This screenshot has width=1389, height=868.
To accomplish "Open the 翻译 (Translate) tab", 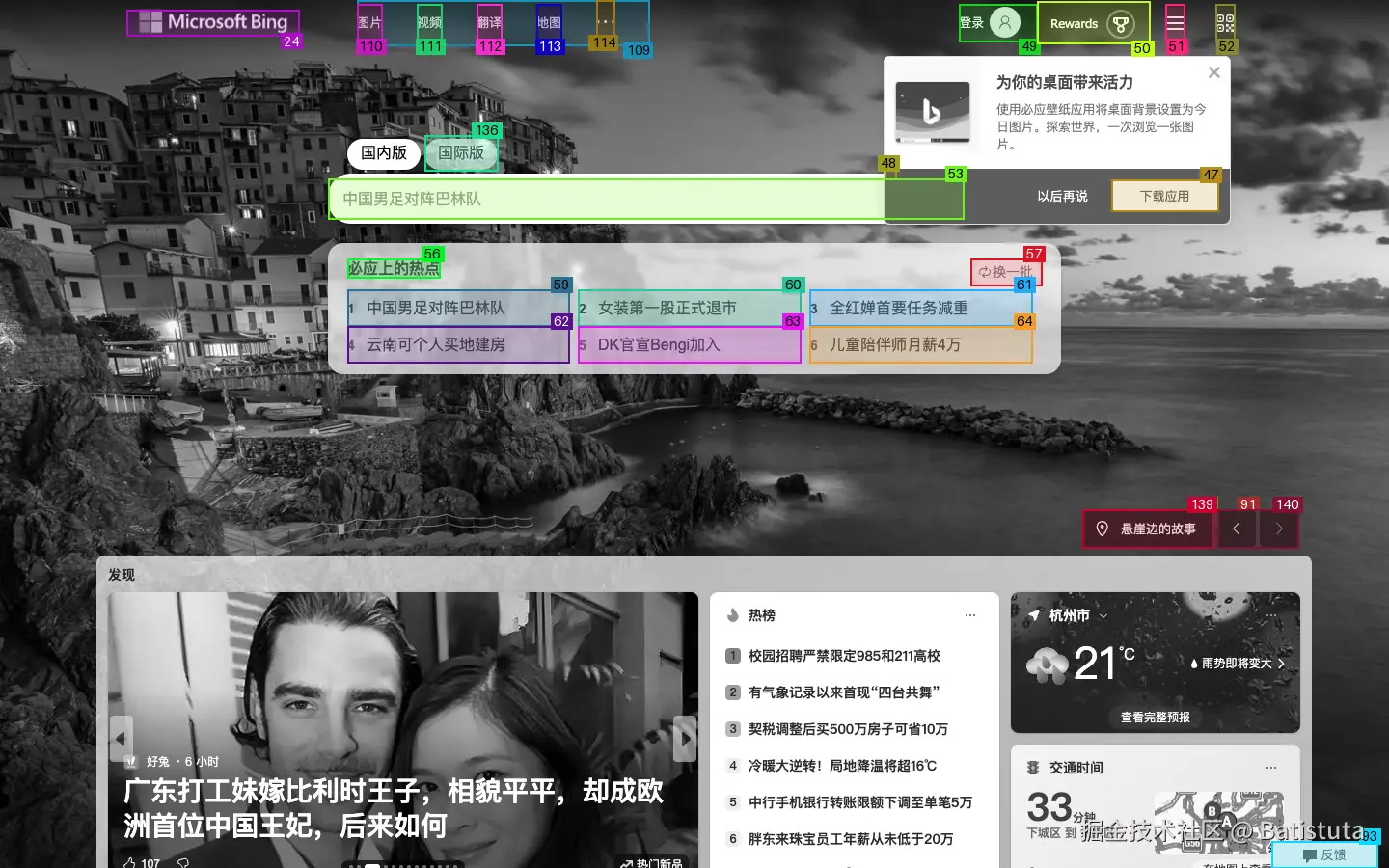I will [x=489, y=22].
